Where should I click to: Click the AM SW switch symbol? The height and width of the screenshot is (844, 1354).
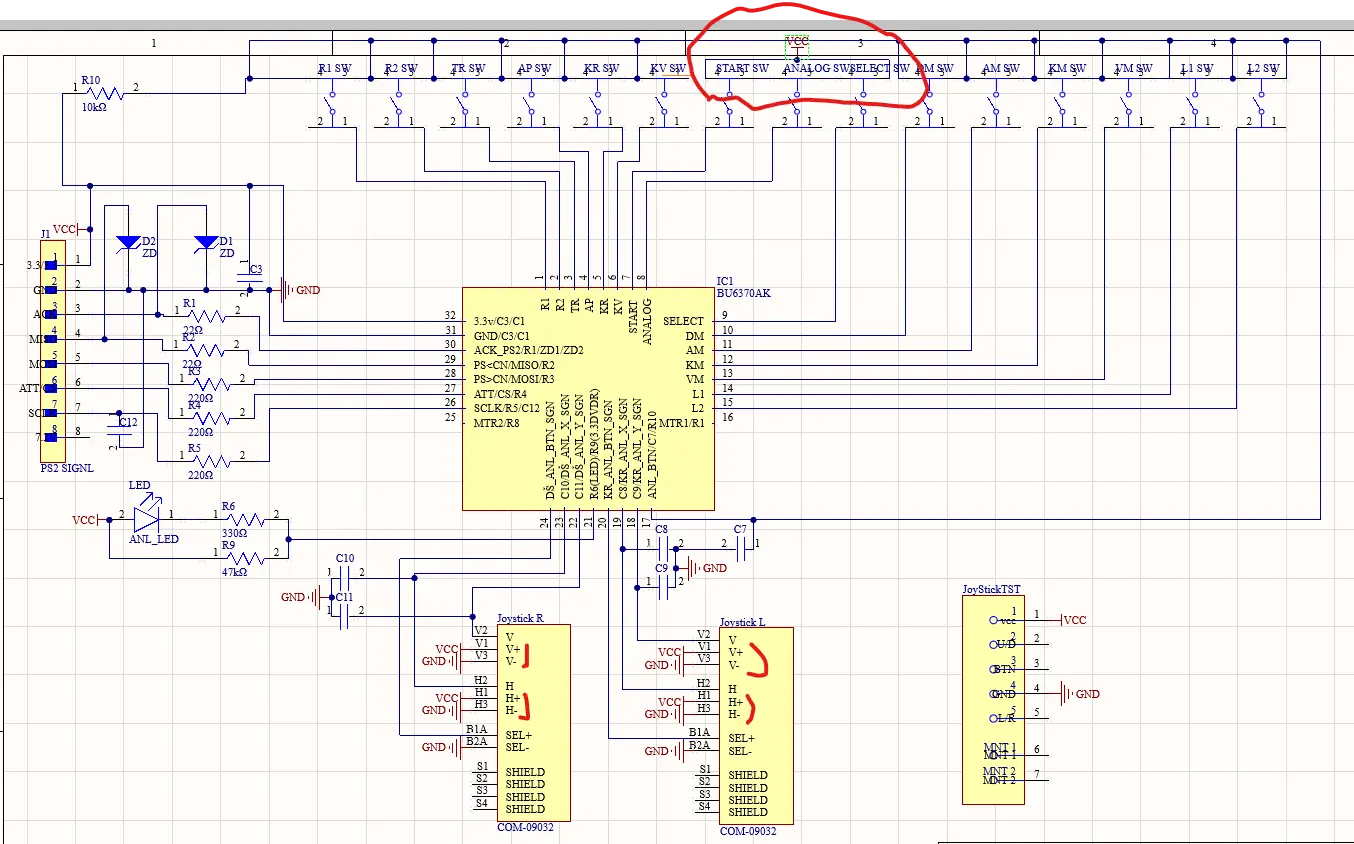pyautogui.click(x=995, y=103)
